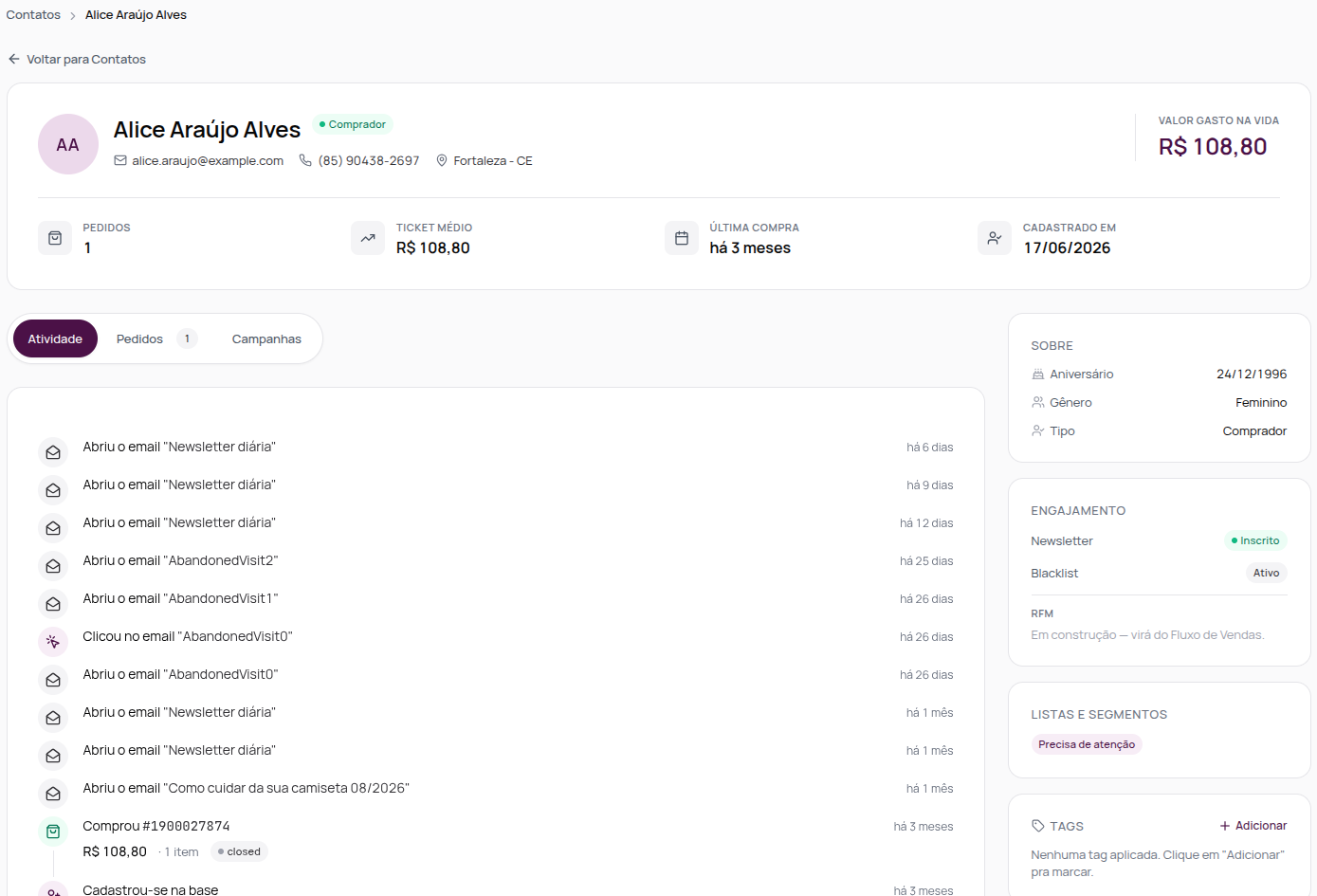The width and height of the screenshot is (1317, 896).
Task: Click the 'Abriu o email "AbandonedVisit2"' text
Action: point(181,560)
